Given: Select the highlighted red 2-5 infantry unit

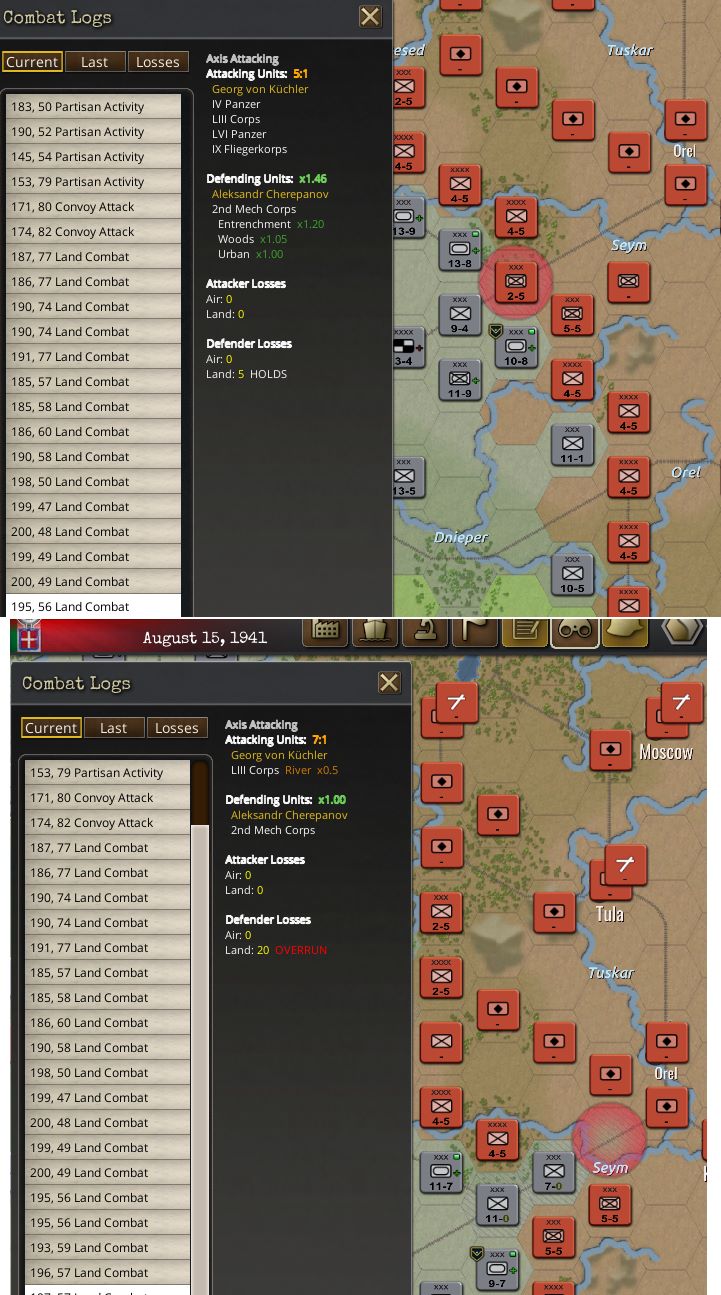Looking at the screenshot, I should [516, 282].
